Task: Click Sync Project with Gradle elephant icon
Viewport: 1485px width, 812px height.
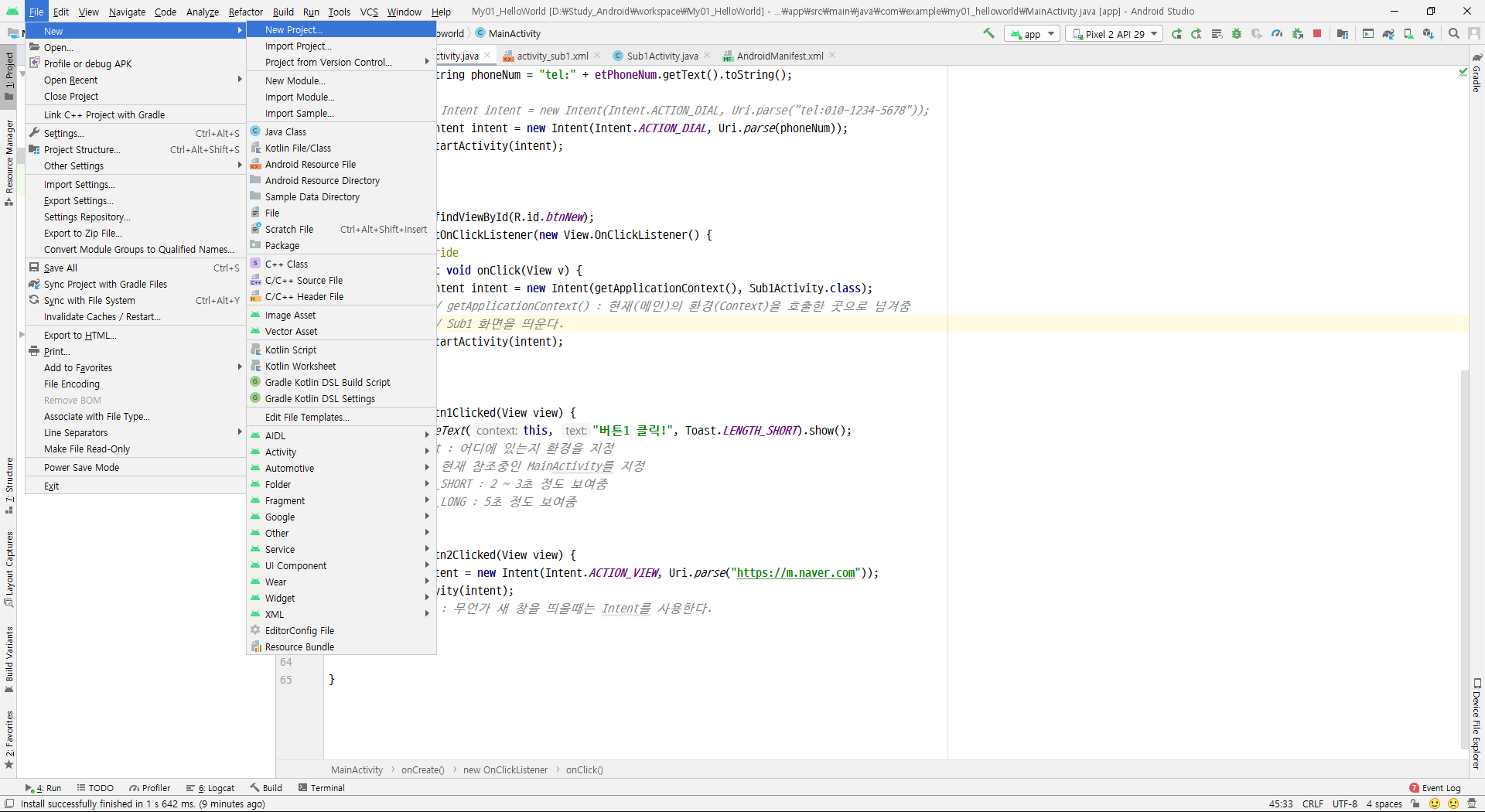Action: (1388, 33)
